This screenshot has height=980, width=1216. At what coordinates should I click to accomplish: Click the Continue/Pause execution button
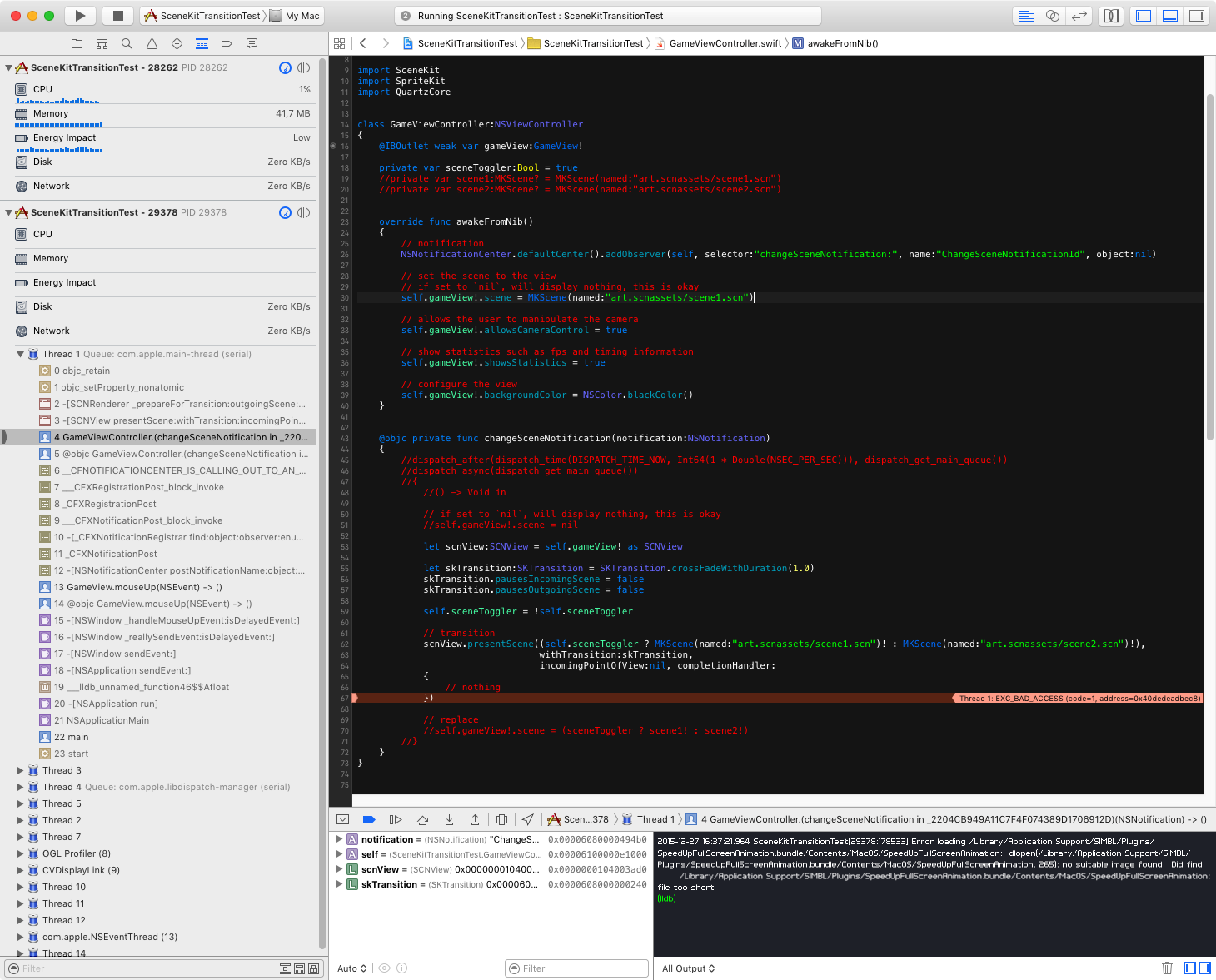pyautogui.click(x=396, y=819)
